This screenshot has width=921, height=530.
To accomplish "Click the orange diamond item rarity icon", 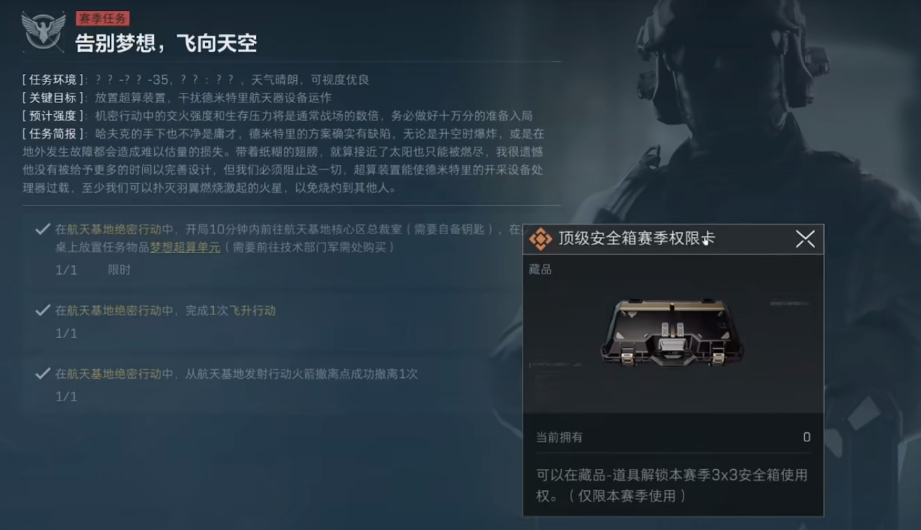I will coord(540,239).
